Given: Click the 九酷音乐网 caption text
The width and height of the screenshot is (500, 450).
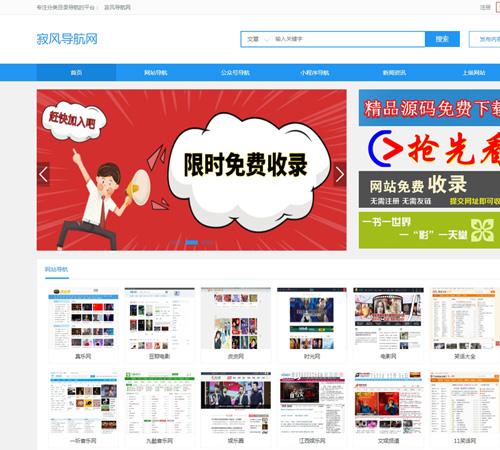Looking at the screenshot, I should (159, 441).
